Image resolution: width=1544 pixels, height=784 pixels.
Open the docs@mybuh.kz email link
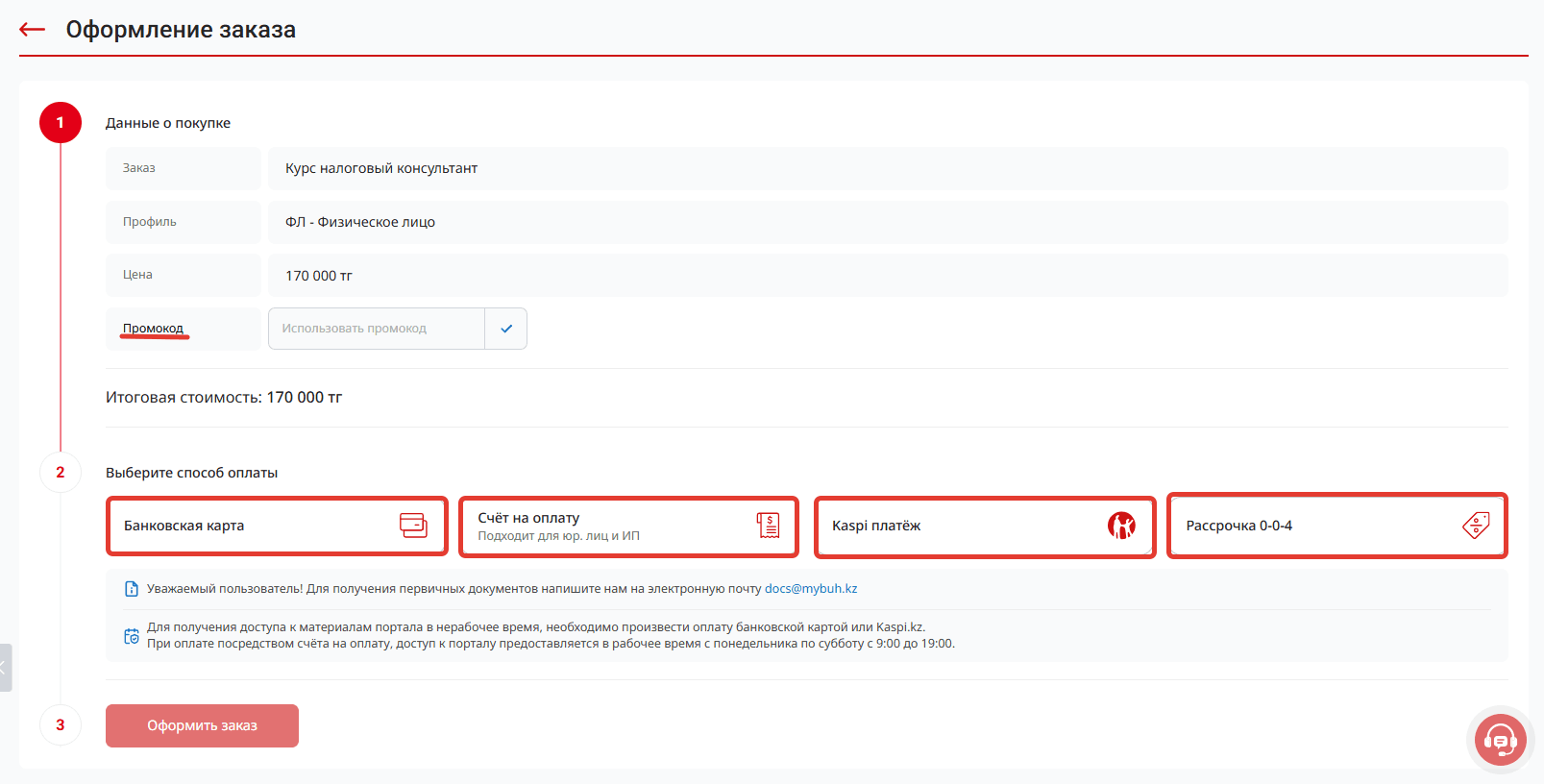[x=811, y=589]
